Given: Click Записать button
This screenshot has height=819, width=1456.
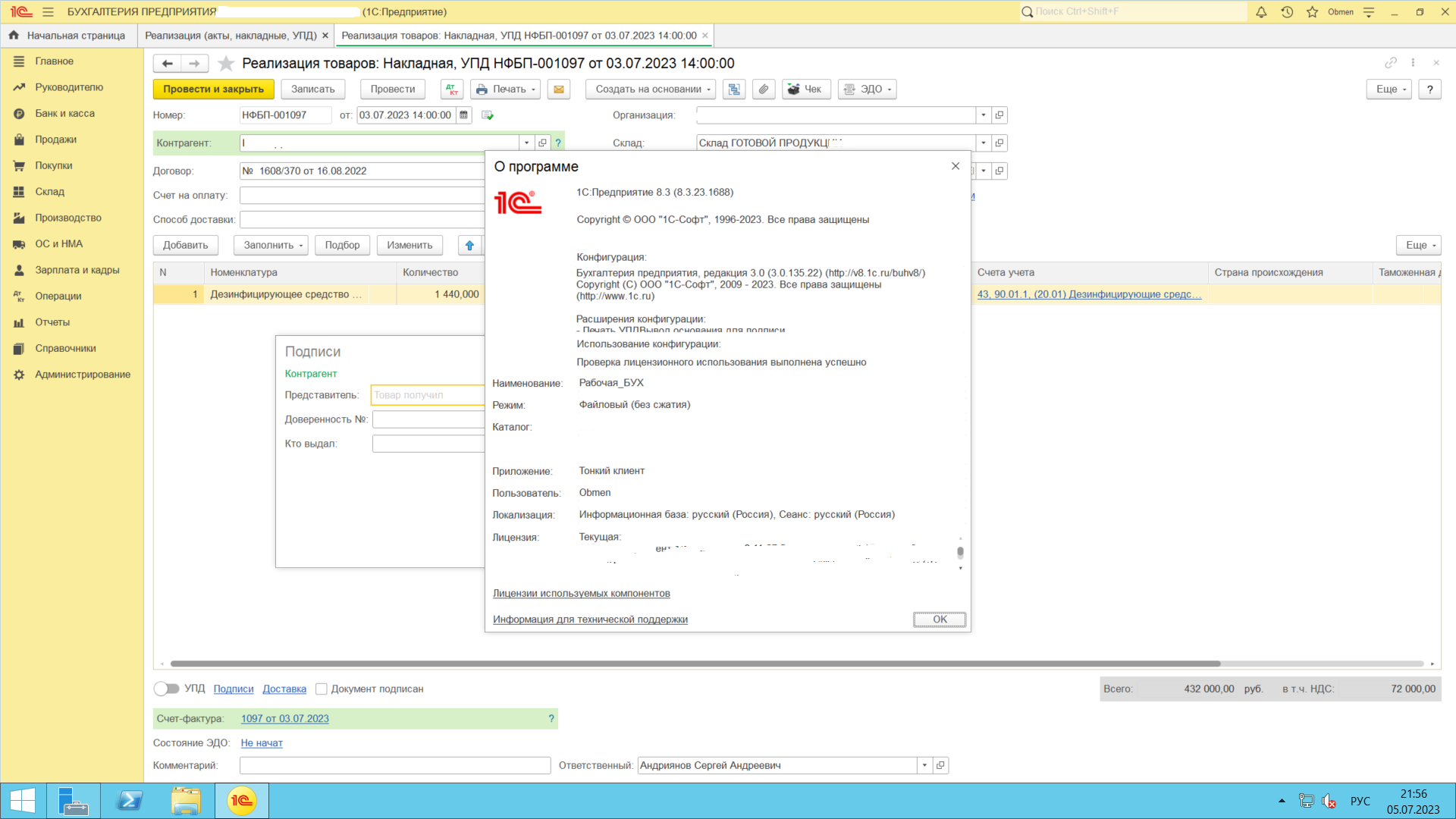Looking at the screenshot, I should pos(312,89).
